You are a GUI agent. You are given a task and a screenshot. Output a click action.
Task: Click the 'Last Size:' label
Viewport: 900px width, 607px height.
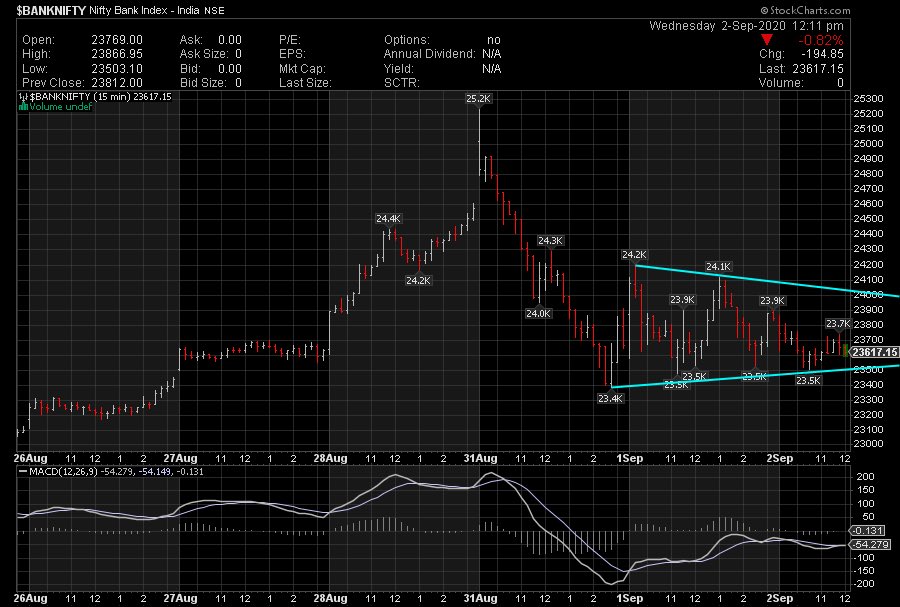(305, 83)
